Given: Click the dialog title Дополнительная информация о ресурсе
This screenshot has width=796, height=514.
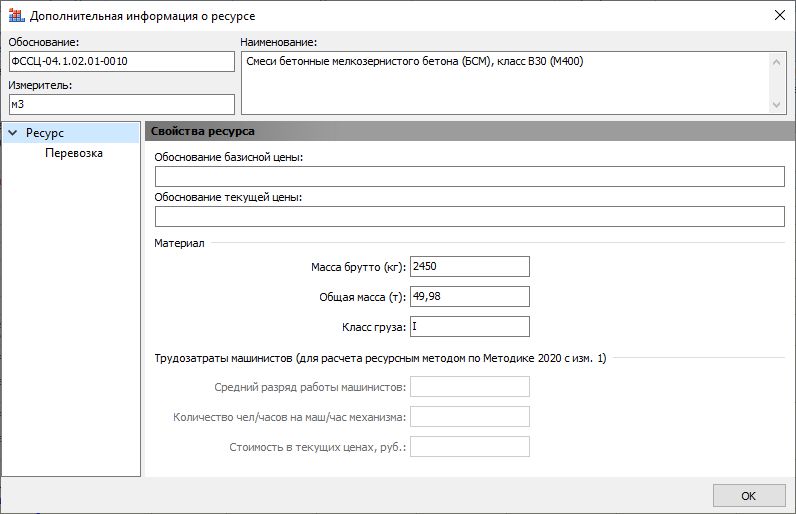Looking at the screenshot, I should [x=142, y=16].
